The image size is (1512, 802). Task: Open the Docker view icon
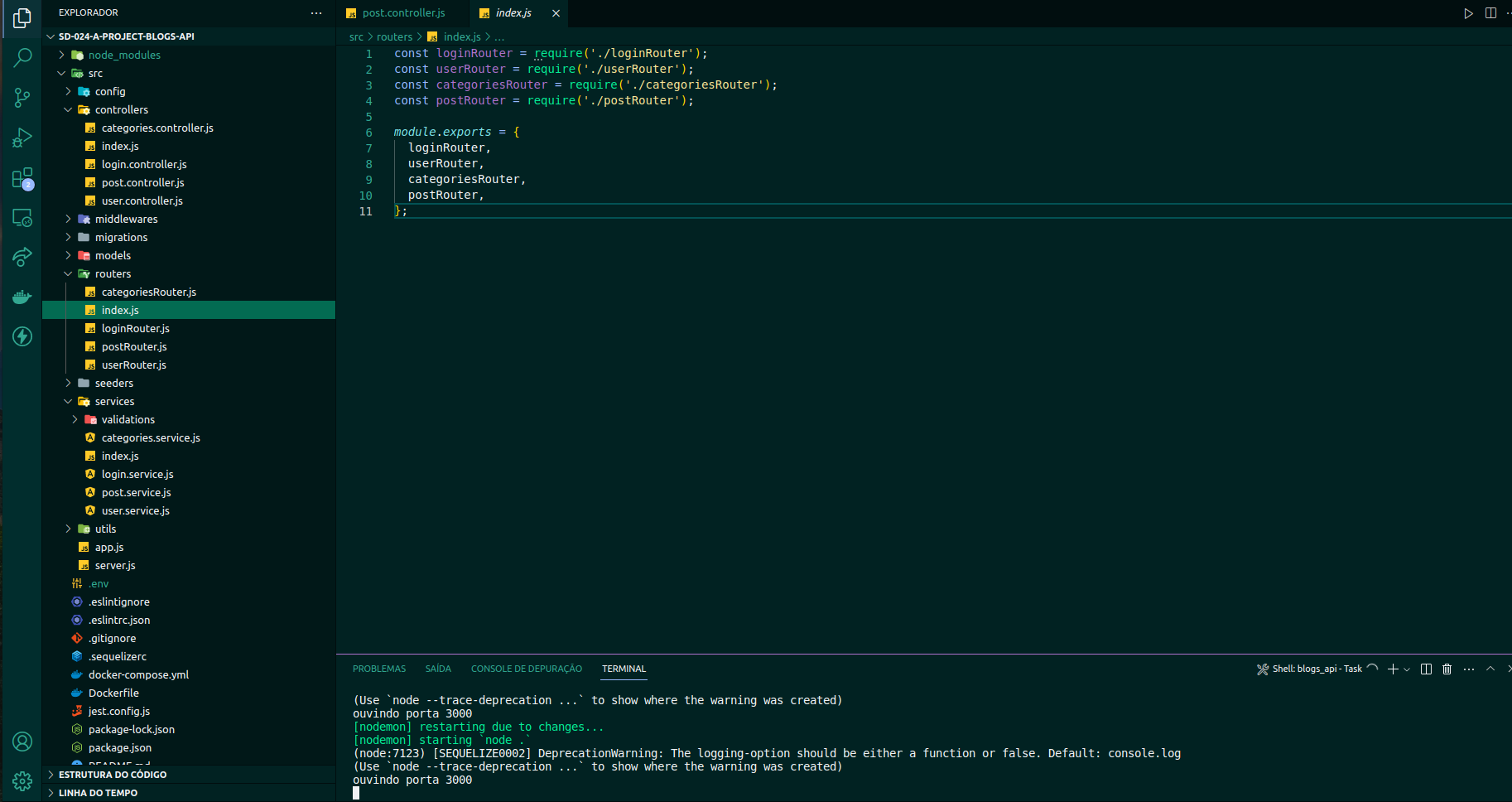22,297
